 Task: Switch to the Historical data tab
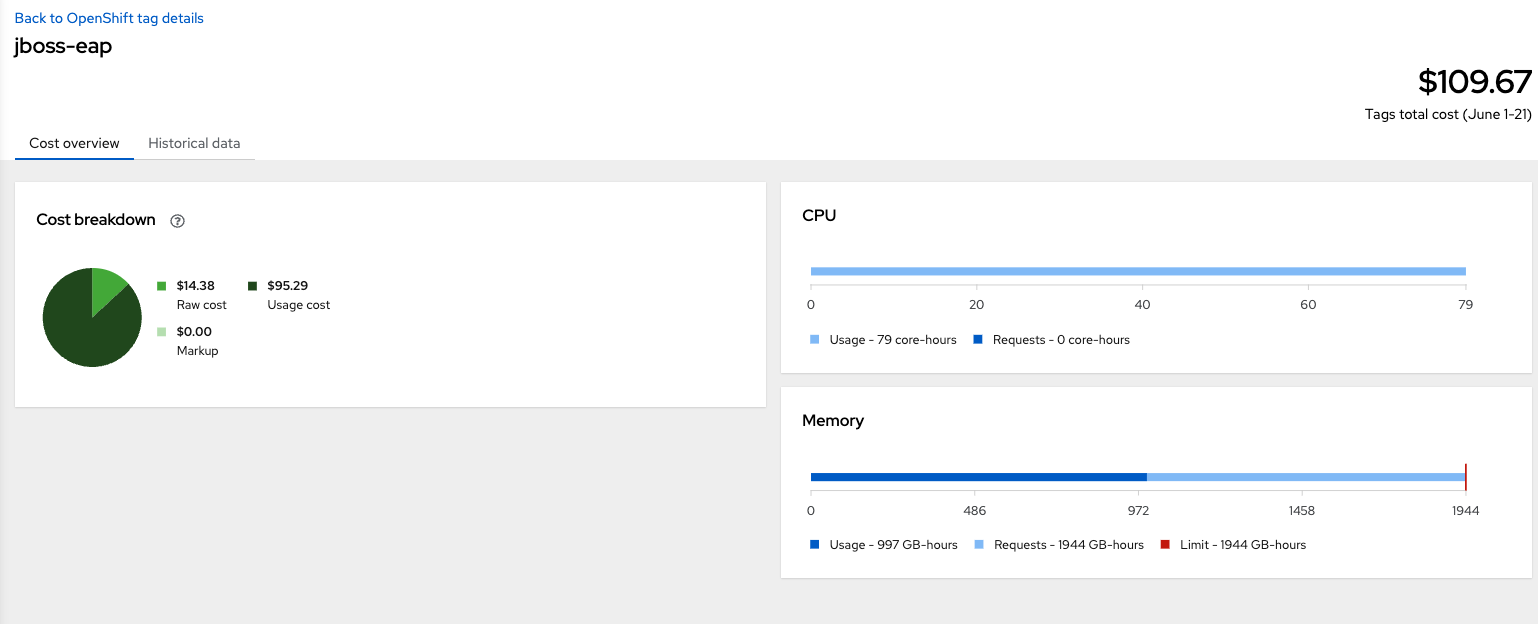(x=194, y=143)
